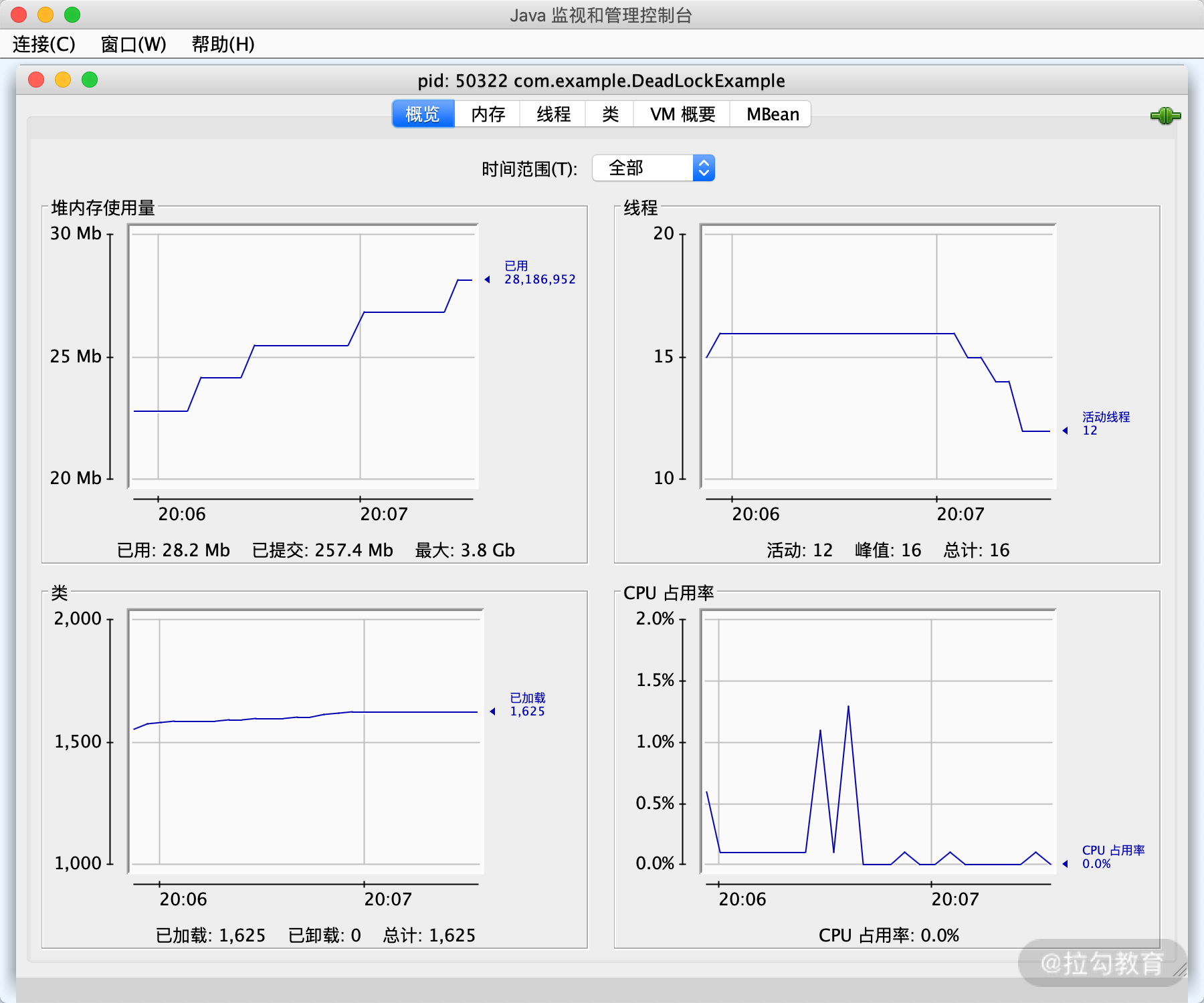Click the 堆内存使用量 chart area

(x=303, y=356)
